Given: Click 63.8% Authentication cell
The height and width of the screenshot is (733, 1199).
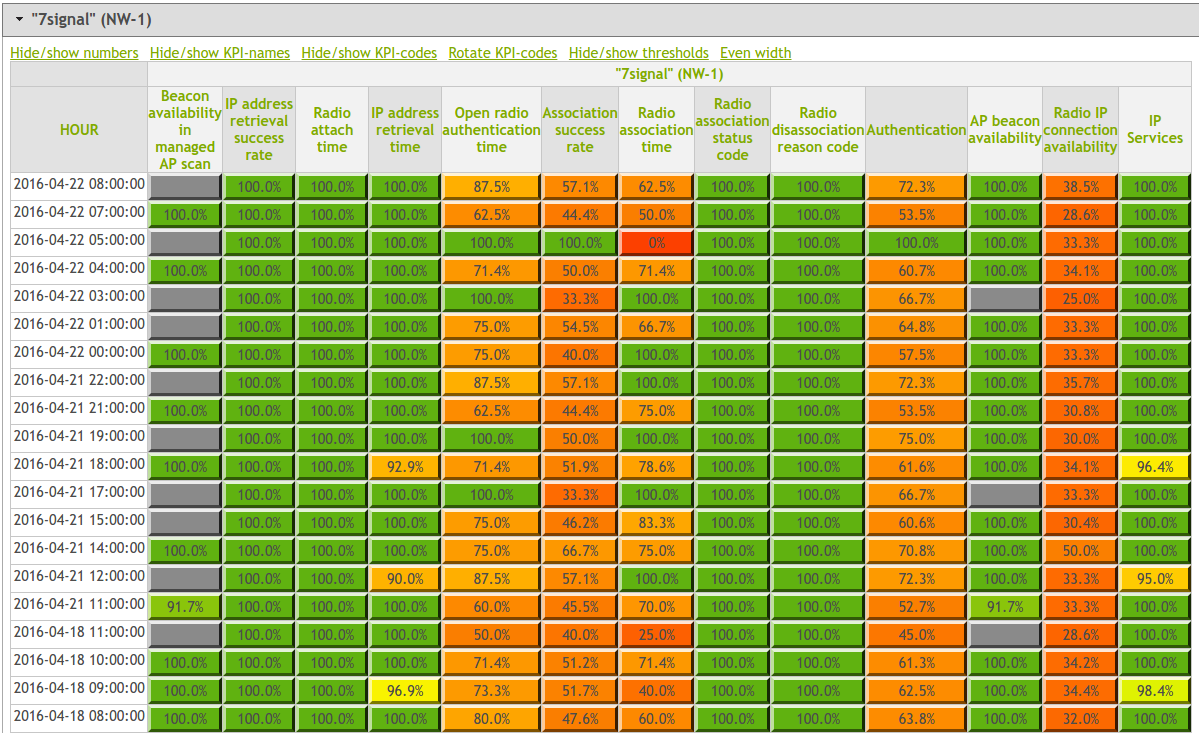Looking at the screenshot, I should click(x=916, y=719).
